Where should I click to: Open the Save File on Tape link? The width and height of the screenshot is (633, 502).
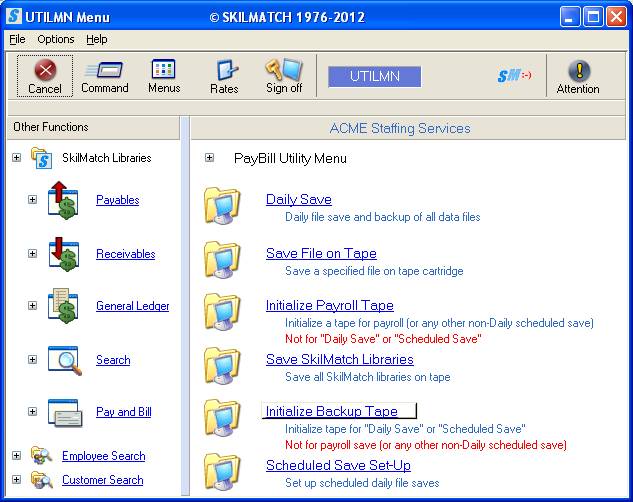point(321,253)
